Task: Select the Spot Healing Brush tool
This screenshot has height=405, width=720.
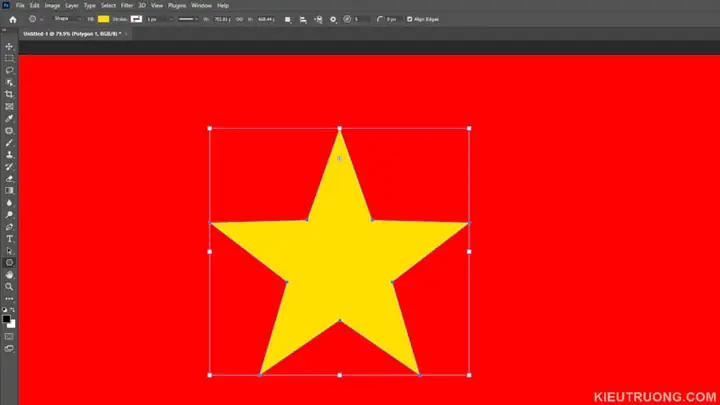Action: click(9, 131)
